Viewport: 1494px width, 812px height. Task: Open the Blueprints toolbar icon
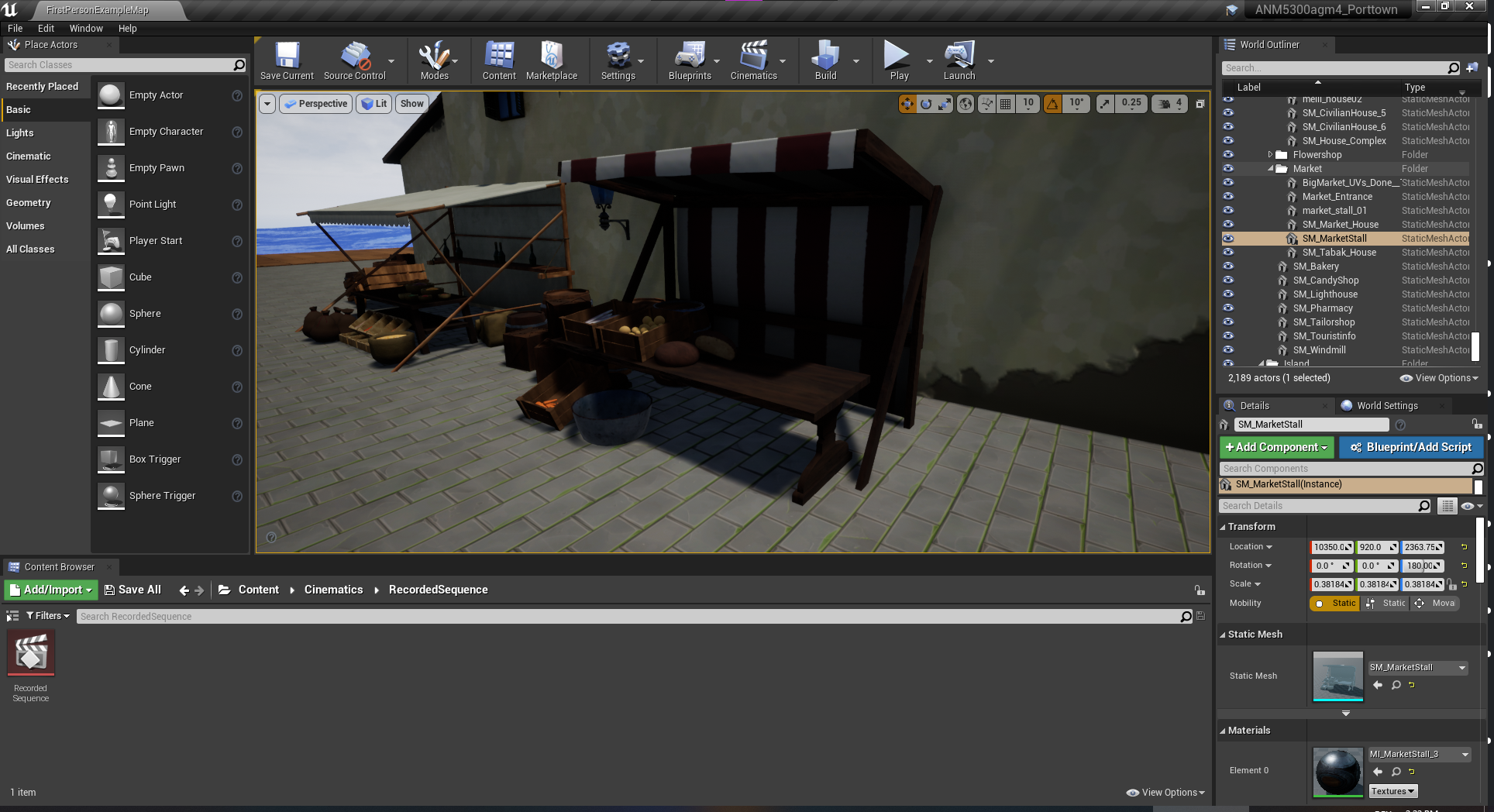point(690,60)
